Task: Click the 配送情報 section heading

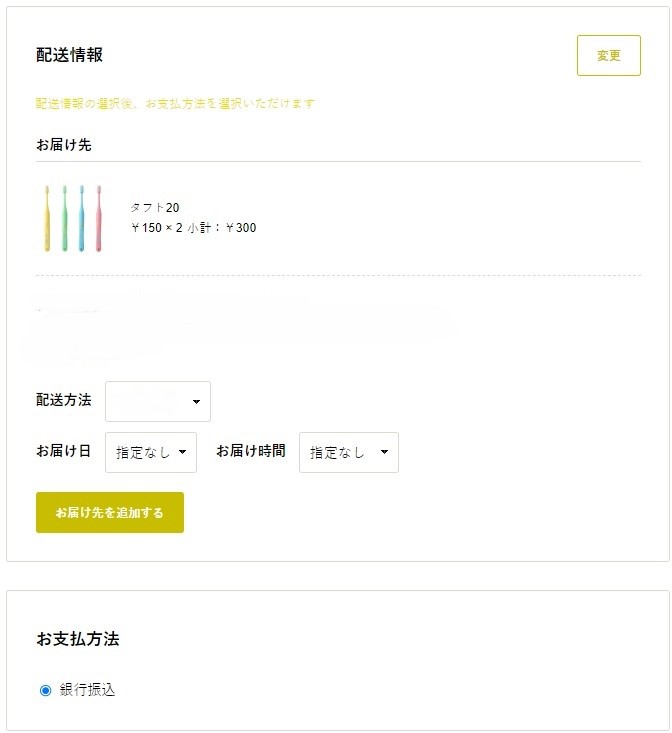Action: (x=69, y=55)
